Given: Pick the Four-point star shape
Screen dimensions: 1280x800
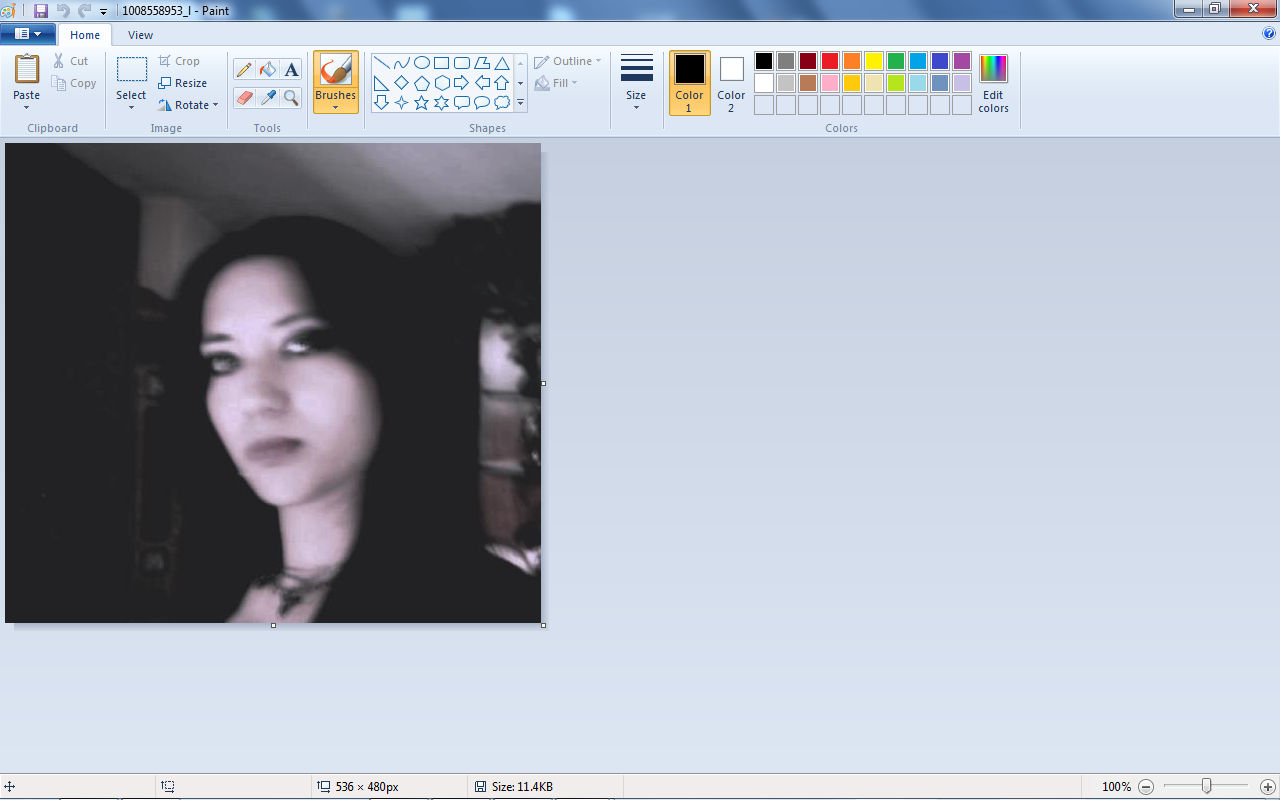Looking at the screenshot, I should pos(401,102).
